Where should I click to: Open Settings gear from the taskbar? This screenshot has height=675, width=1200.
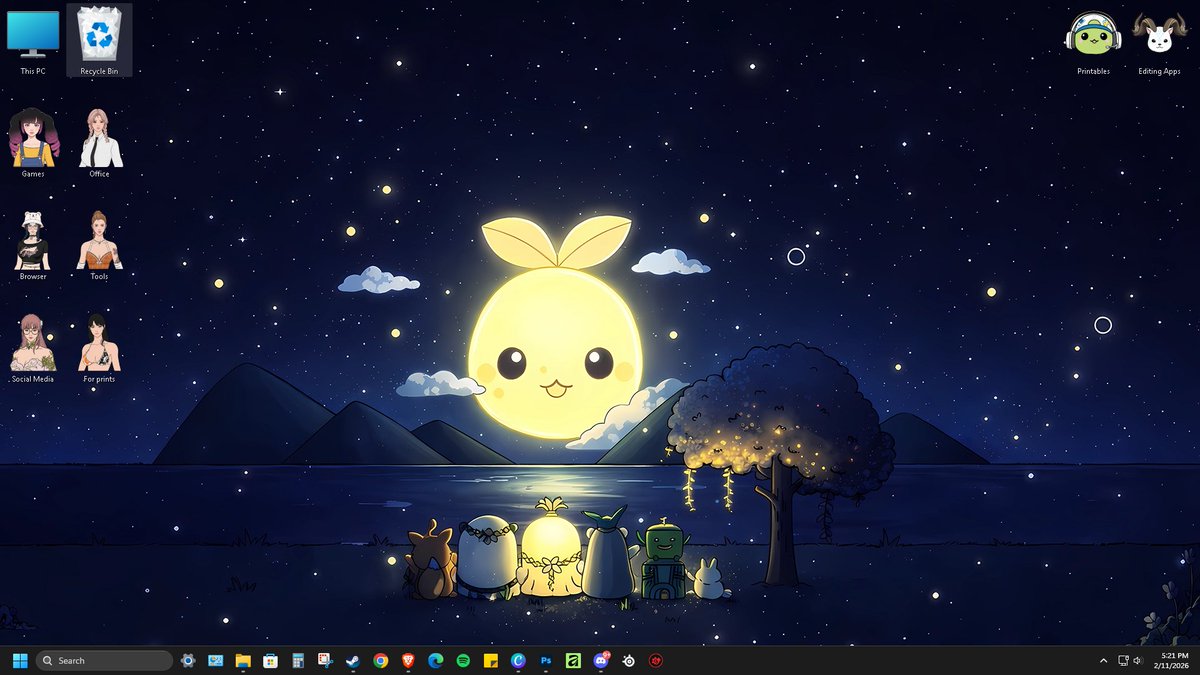[x=188, y=660]
